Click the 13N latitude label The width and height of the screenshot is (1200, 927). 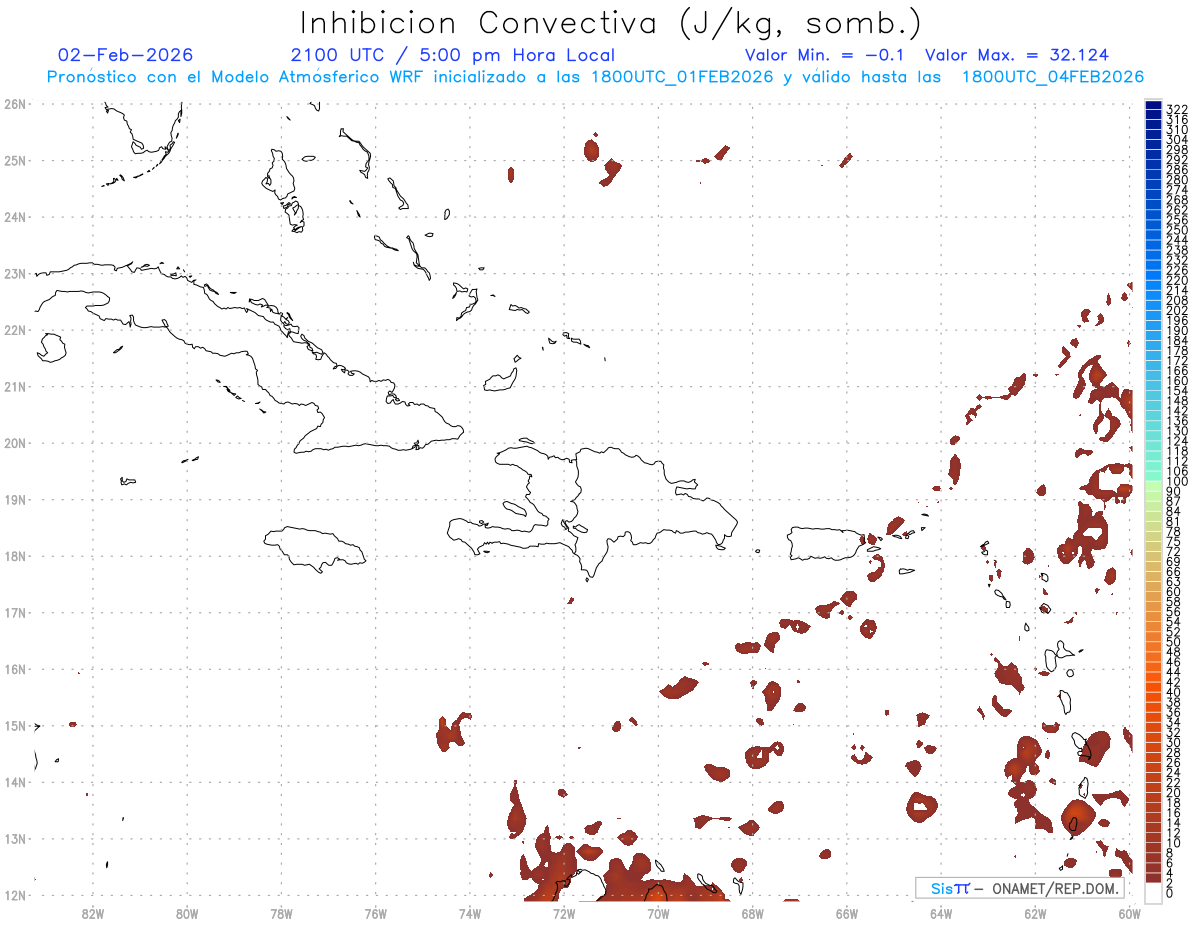pos(15,838)
